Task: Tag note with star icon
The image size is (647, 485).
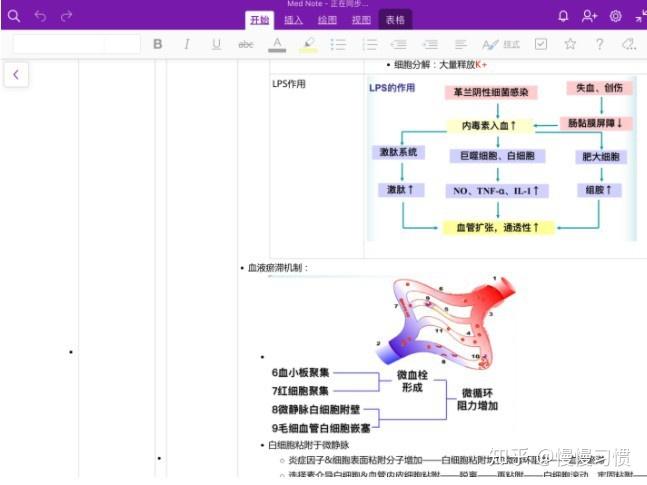Action: coord(570,44)
